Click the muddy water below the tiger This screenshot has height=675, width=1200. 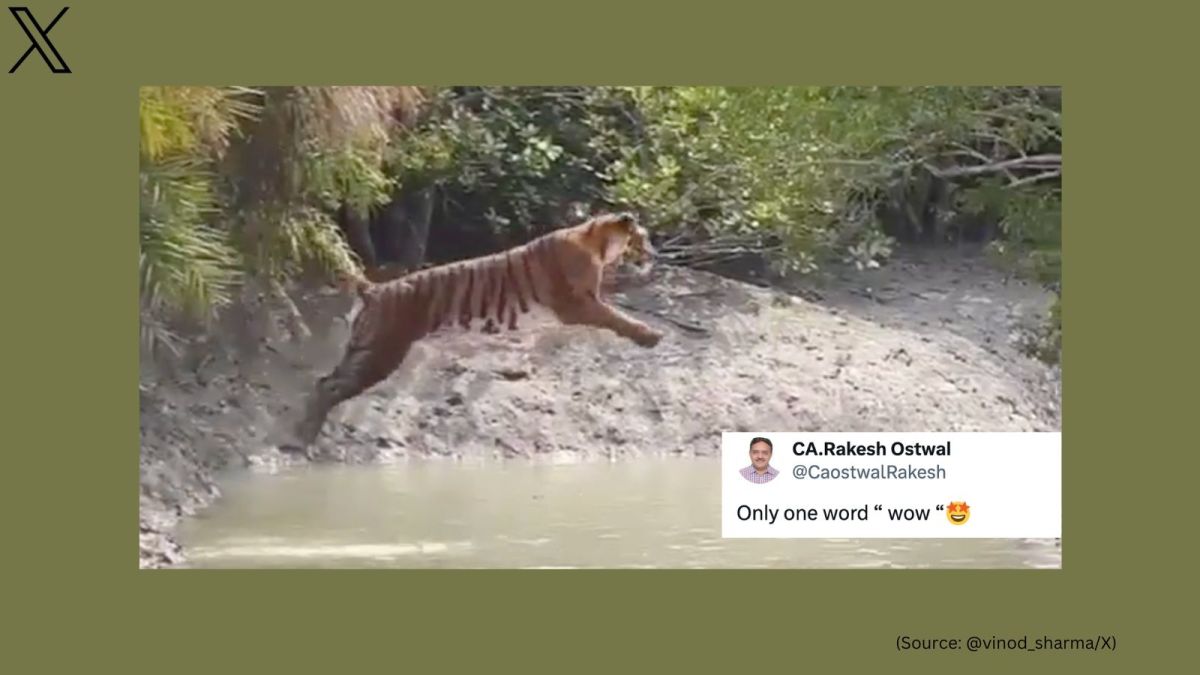[450, 510]
